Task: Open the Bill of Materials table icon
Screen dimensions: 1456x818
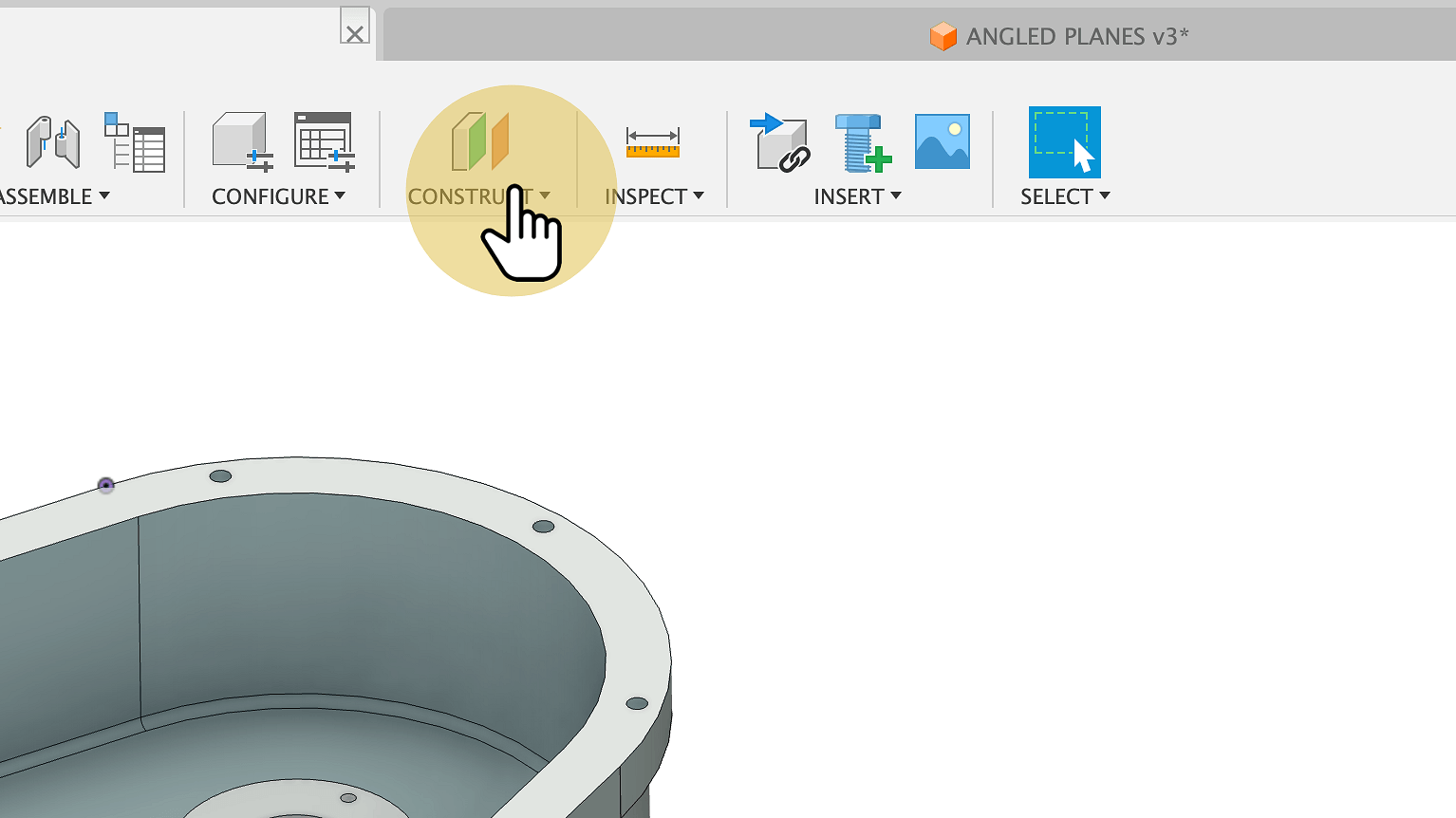Action: 135,142
